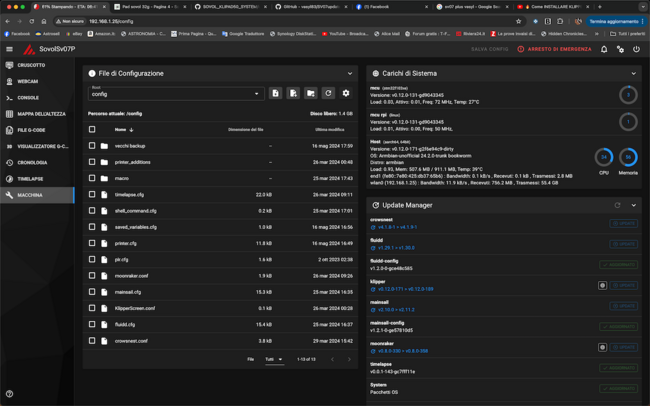The width and height of the screenshot is (650, 406).
Task: Open Cronologia in the sidebar
Action: click(x=32, y=162)
